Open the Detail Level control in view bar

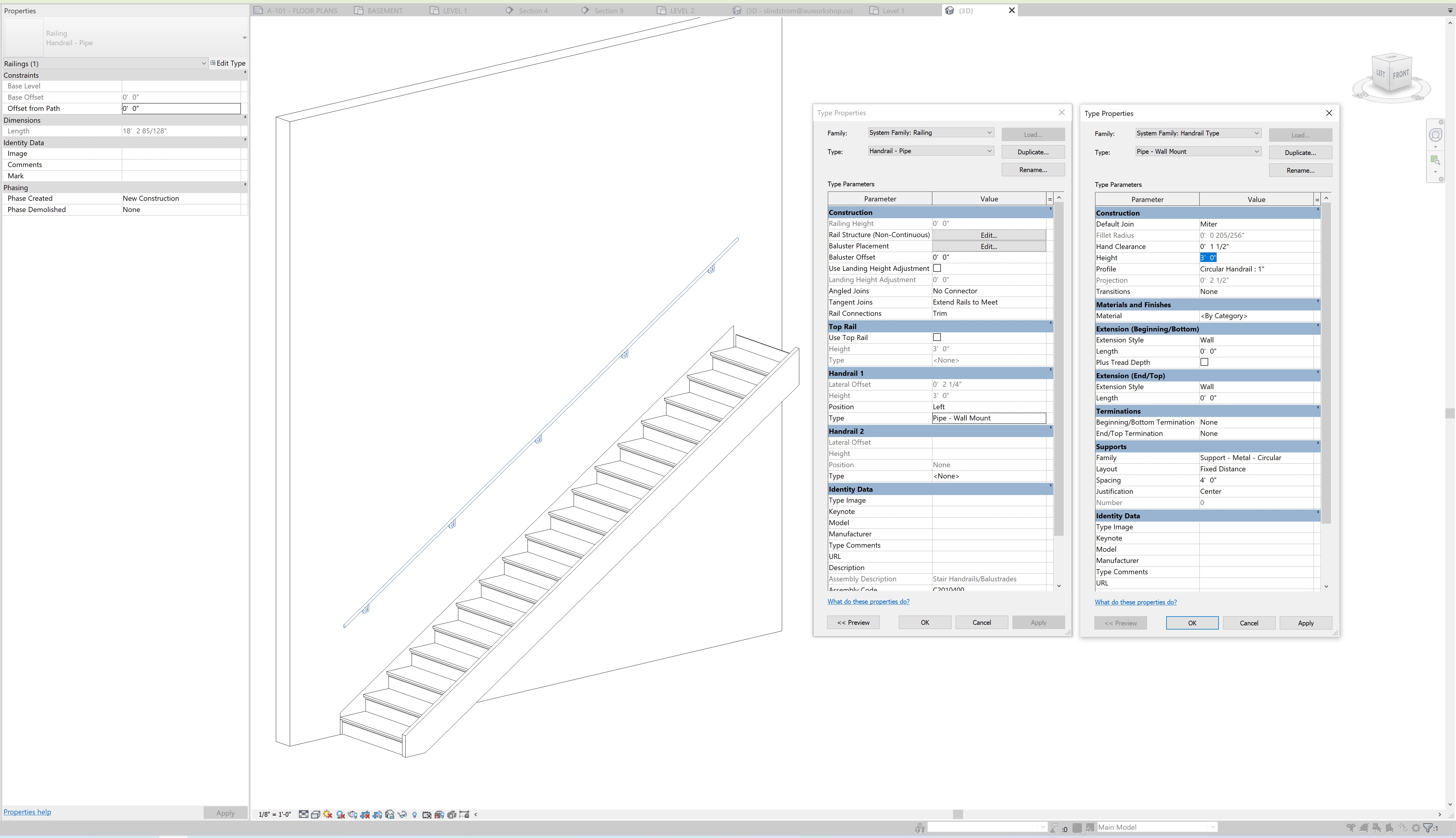(x=304, y=814)
